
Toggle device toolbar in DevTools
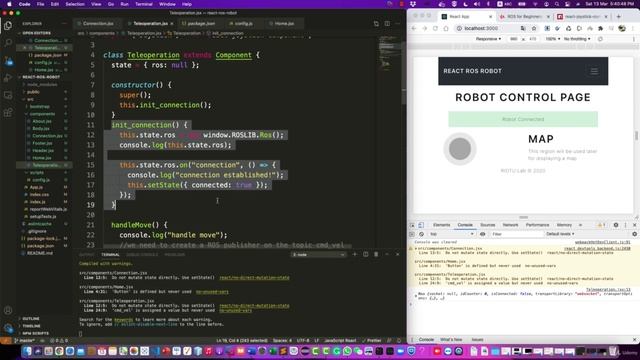(421, 225)
